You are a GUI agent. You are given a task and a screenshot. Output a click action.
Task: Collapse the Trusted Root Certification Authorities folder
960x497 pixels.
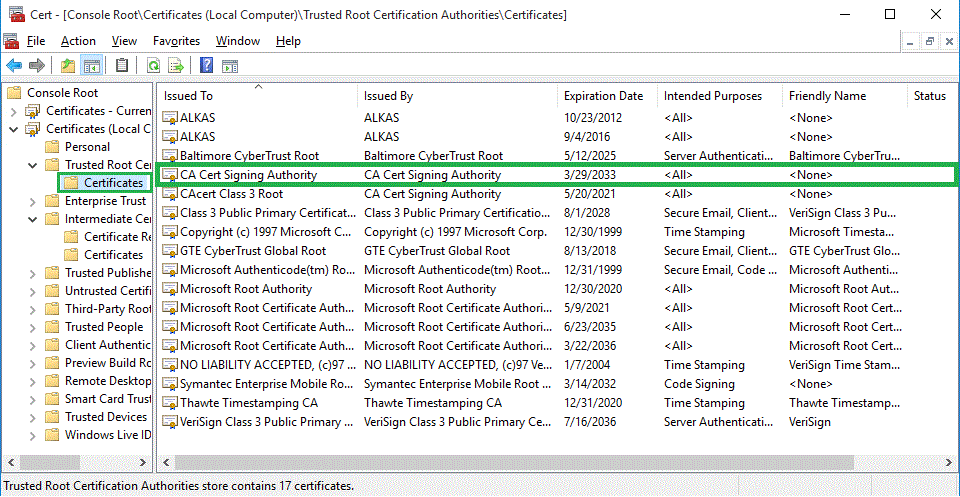pyautogui.click(x=33, y=165)
